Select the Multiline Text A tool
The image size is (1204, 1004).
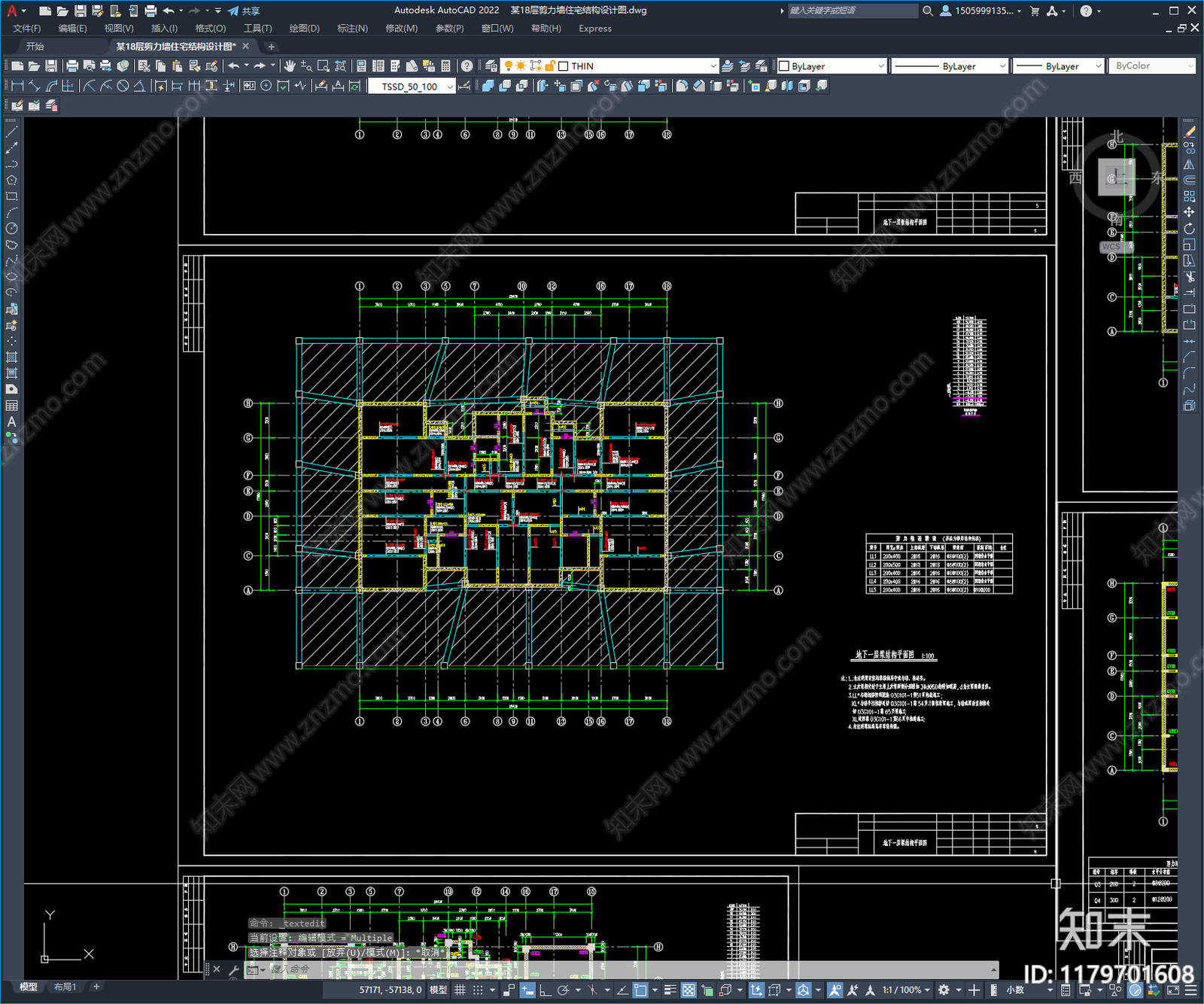click(11, 422)
